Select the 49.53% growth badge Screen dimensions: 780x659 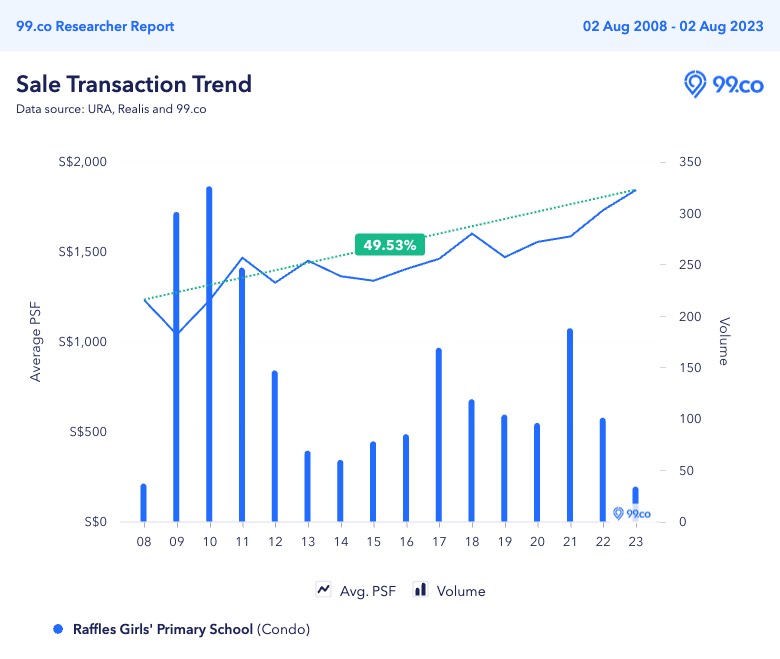tap(390, 244)
